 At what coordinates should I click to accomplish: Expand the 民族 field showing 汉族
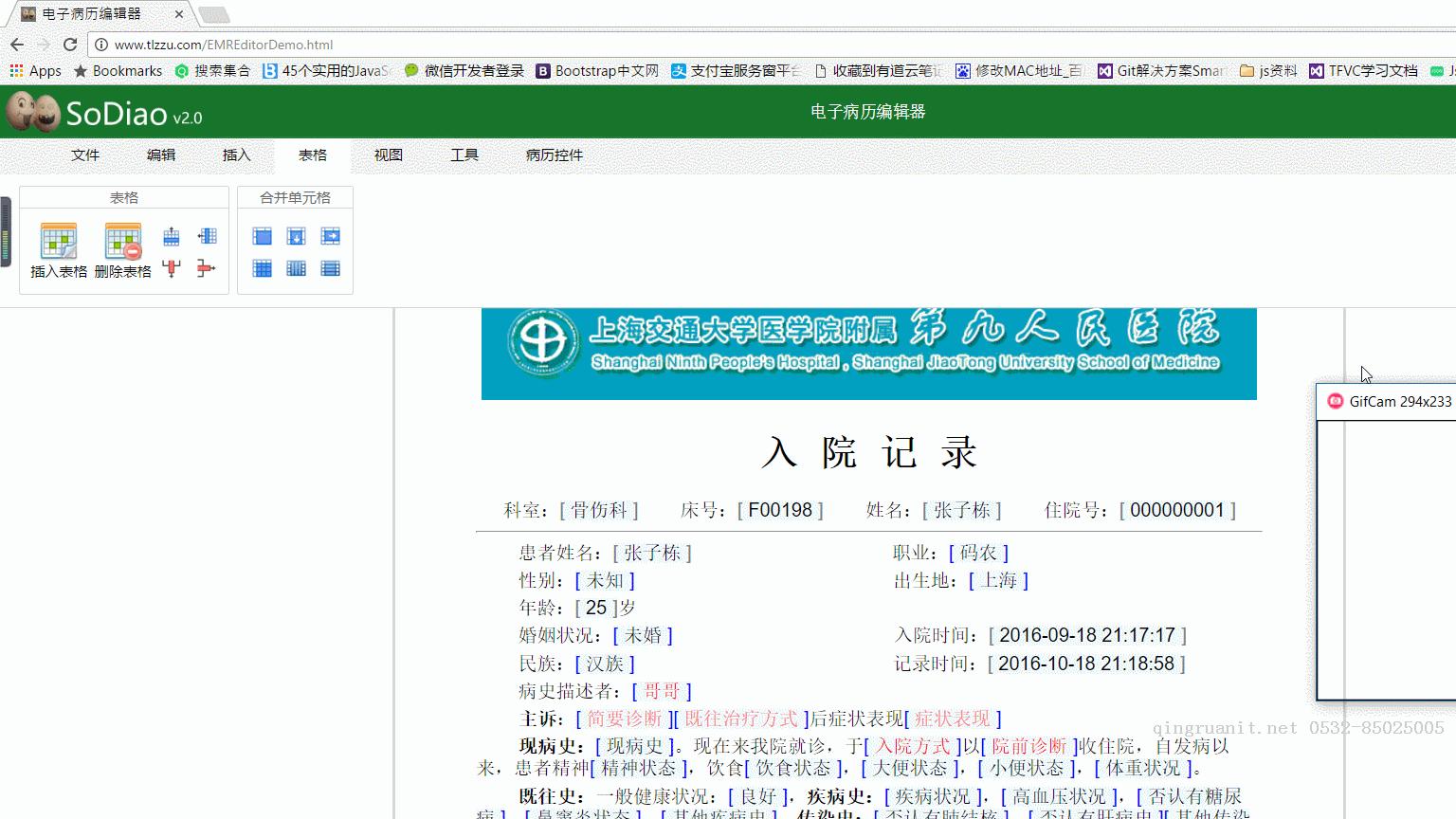tap(605, 664)
